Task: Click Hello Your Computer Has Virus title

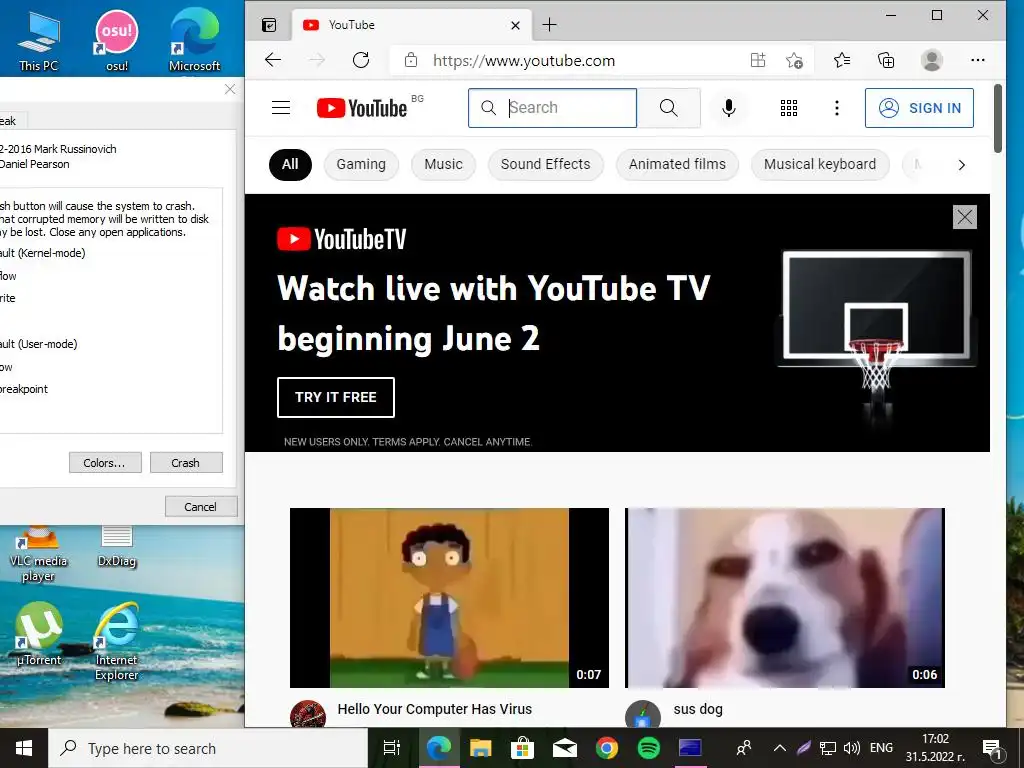Action: pyautogui.click(x=435, y=709)
